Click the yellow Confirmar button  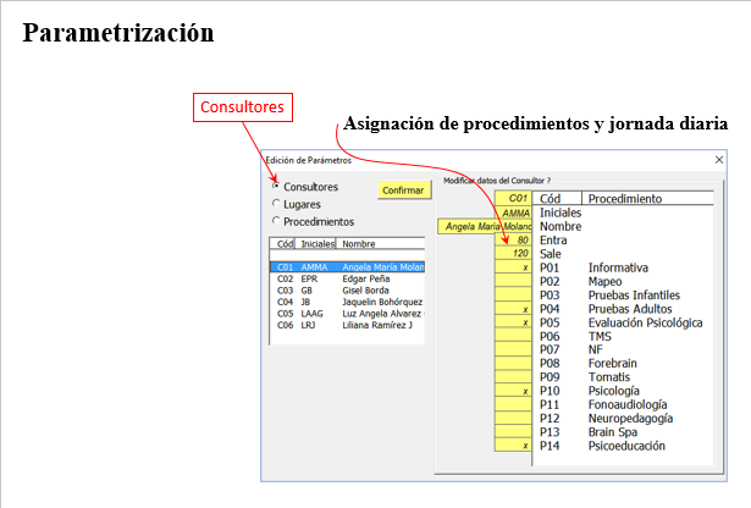pos(404,190)
